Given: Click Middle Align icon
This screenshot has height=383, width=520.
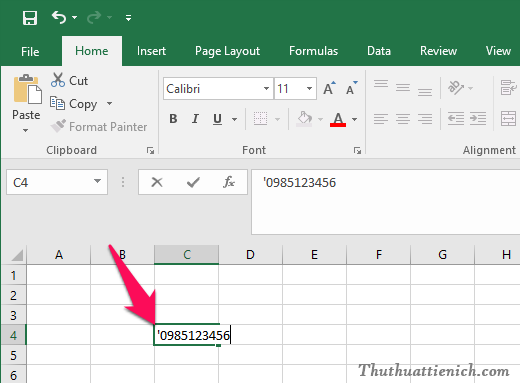Looking at the screenshot, I should click(x=403, y=88).
